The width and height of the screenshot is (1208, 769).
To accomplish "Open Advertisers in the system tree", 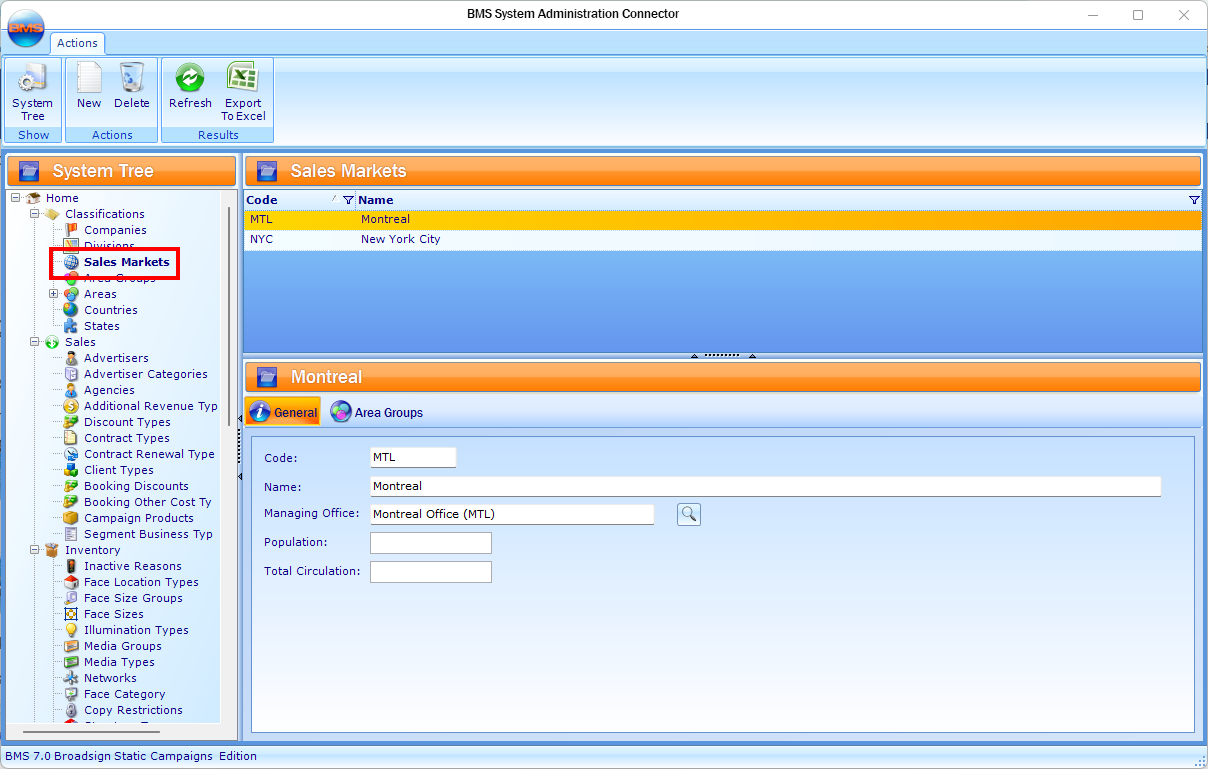I will click(x=116, y=358).
